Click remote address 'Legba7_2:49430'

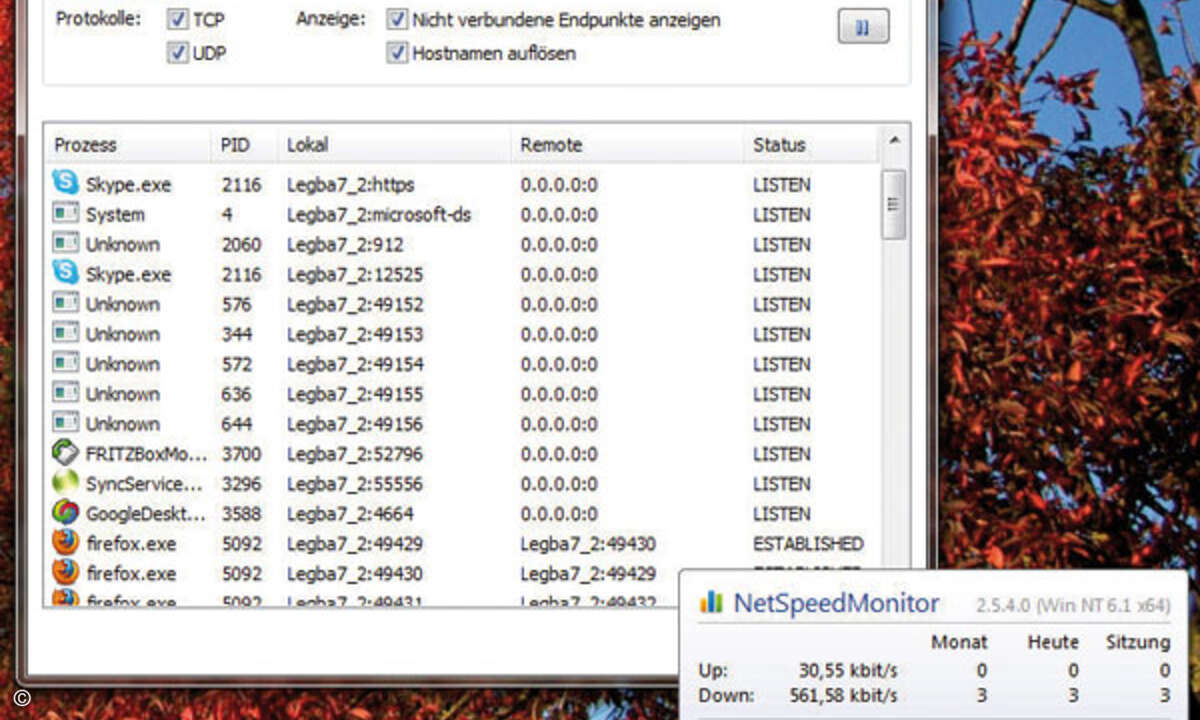coord(588,545)
